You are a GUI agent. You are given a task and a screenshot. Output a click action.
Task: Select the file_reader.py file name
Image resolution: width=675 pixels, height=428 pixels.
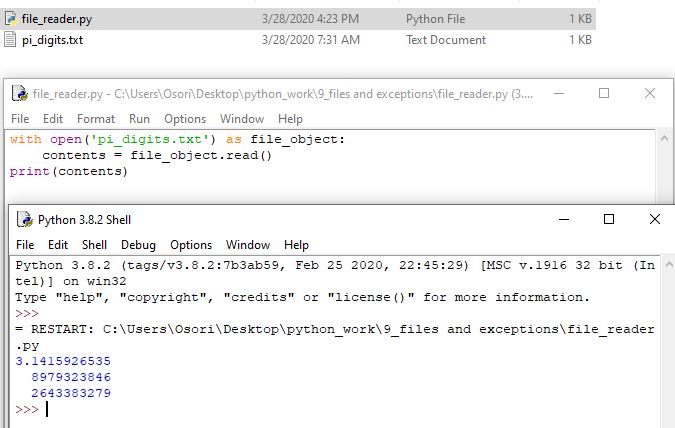pyautogui.click(x=56, y=19)
